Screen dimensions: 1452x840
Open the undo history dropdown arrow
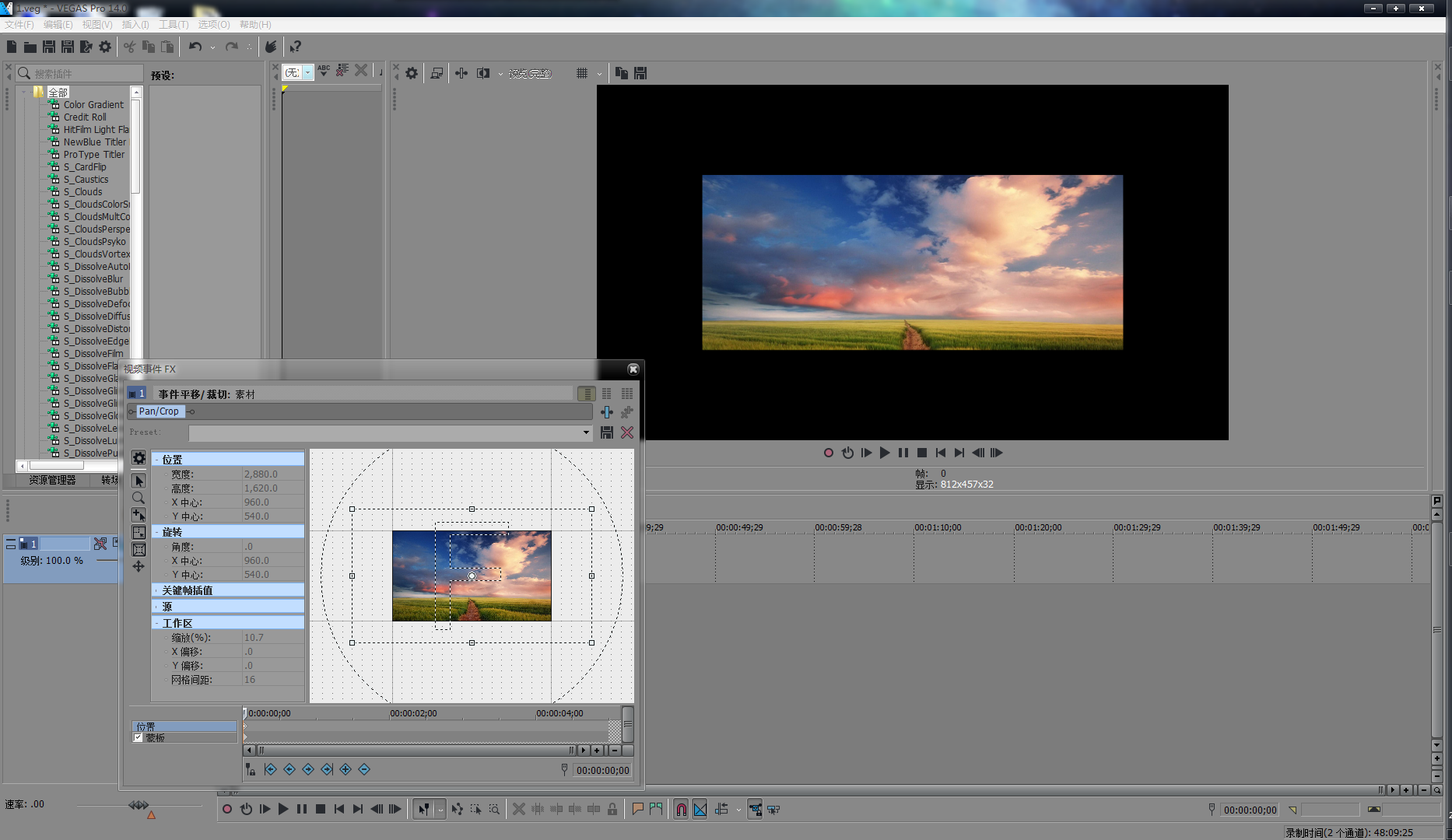pos(212,47)
